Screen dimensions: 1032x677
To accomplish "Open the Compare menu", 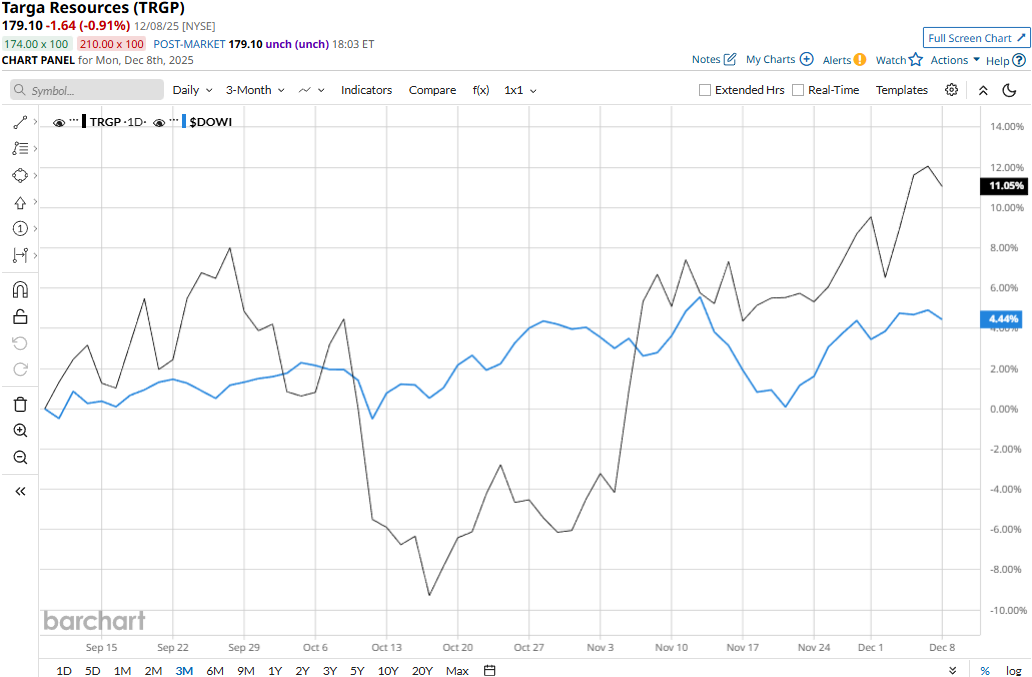I will [432, 90].
